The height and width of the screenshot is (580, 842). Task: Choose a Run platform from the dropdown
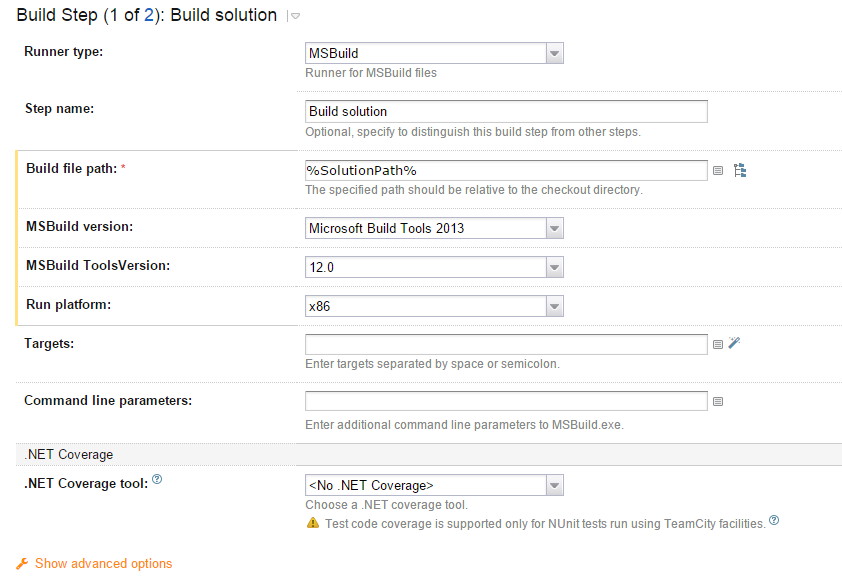(555, 306)
